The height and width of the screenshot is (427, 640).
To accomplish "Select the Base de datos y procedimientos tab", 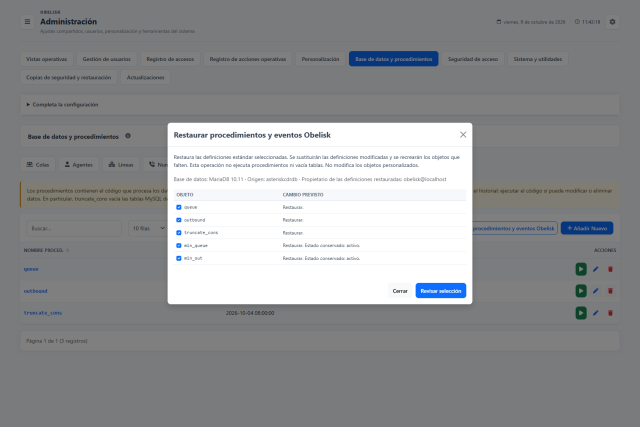I will click(x=393, y=59).
